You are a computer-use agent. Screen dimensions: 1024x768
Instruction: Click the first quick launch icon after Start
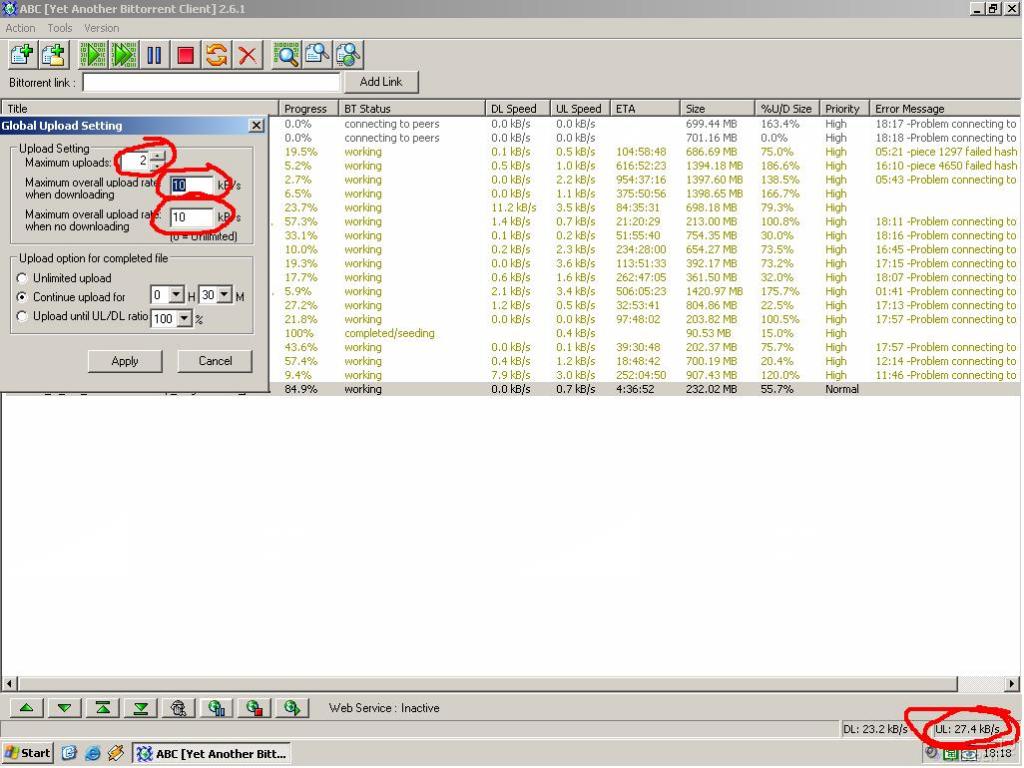[x=69, y=753]
